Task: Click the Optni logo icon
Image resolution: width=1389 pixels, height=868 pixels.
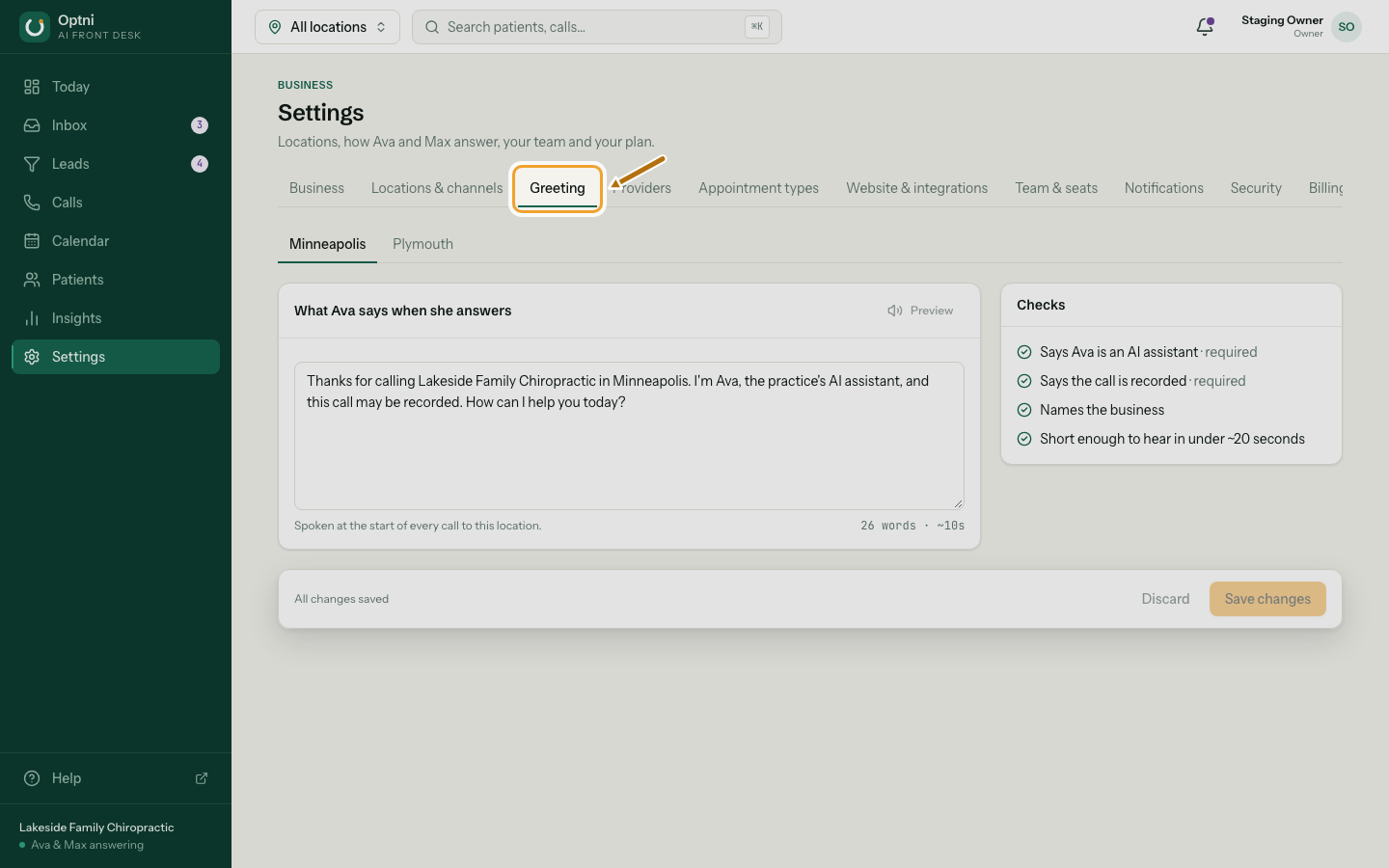Action: click(35, 27)
